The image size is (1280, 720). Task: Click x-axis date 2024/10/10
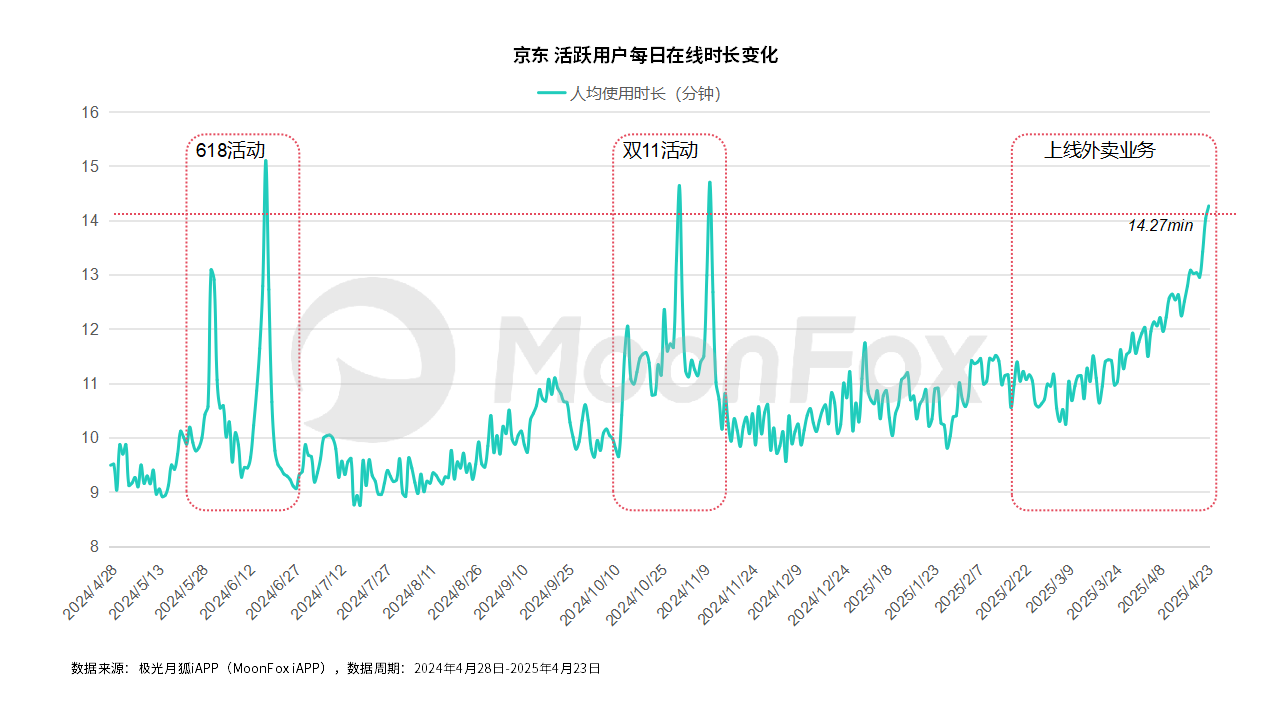[x=591, y=594]
